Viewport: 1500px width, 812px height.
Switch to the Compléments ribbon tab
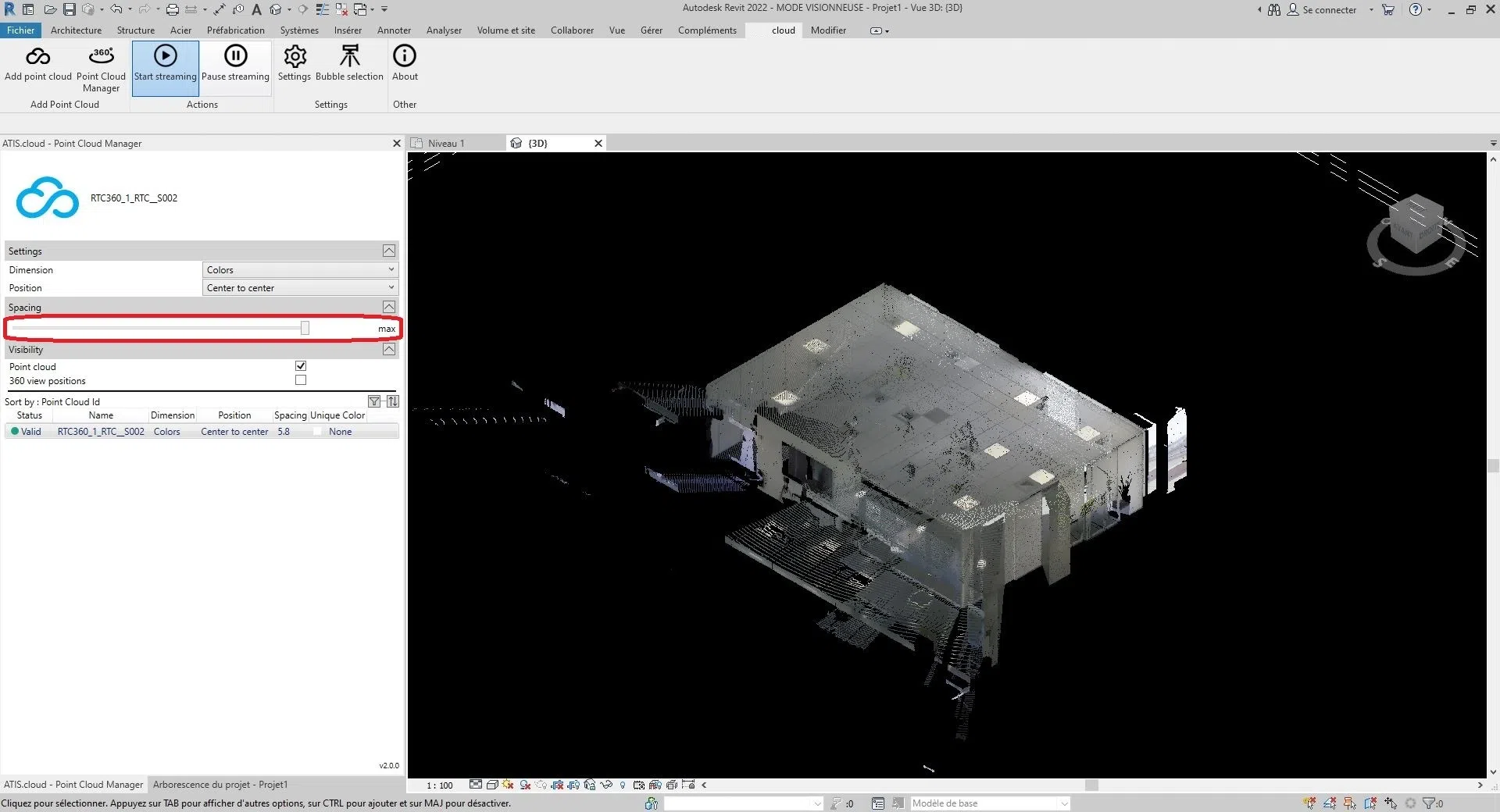click(x=707, y=30)
